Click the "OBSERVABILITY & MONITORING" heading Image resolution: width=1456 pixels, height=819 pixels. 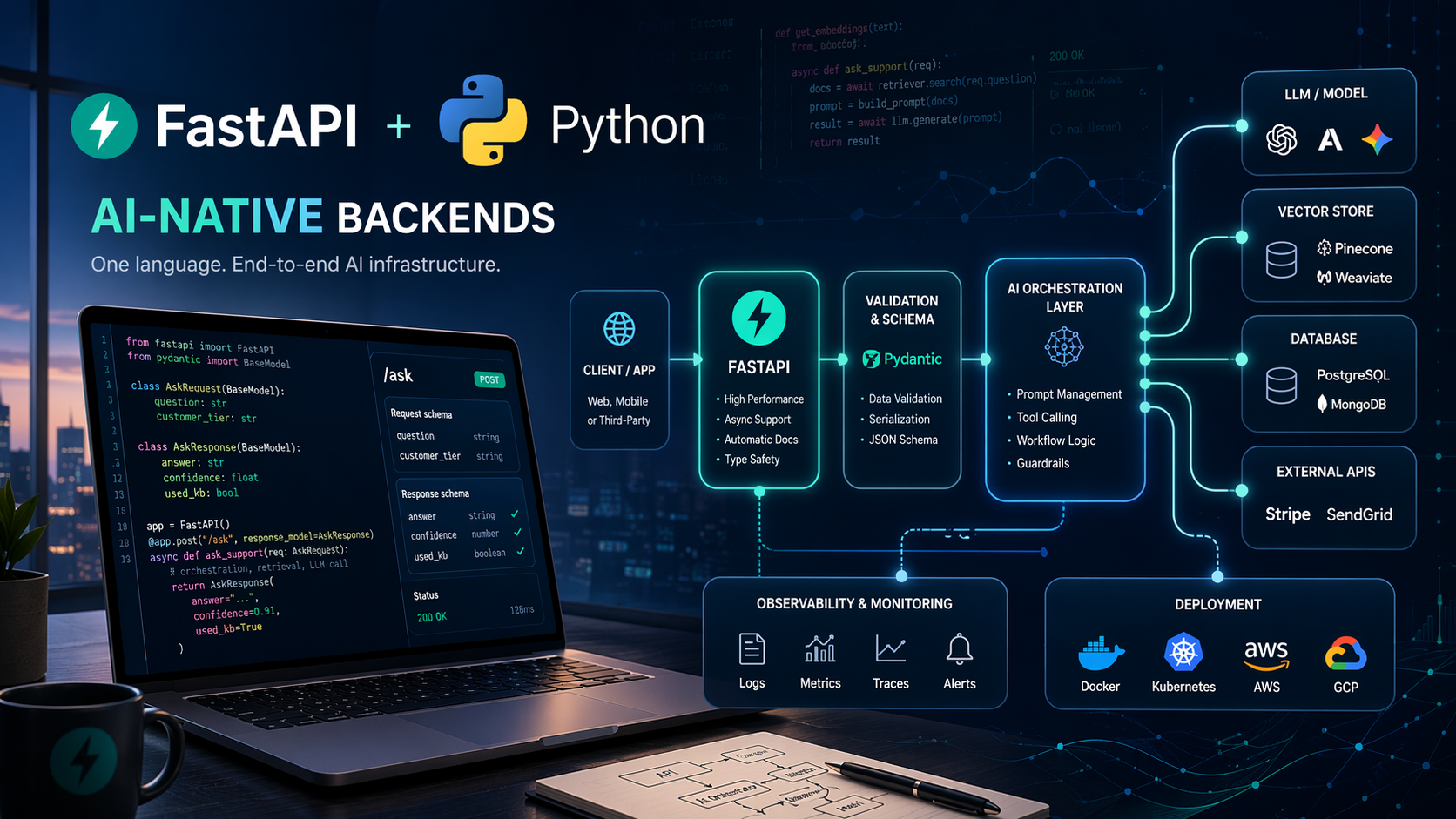point(854,603)
